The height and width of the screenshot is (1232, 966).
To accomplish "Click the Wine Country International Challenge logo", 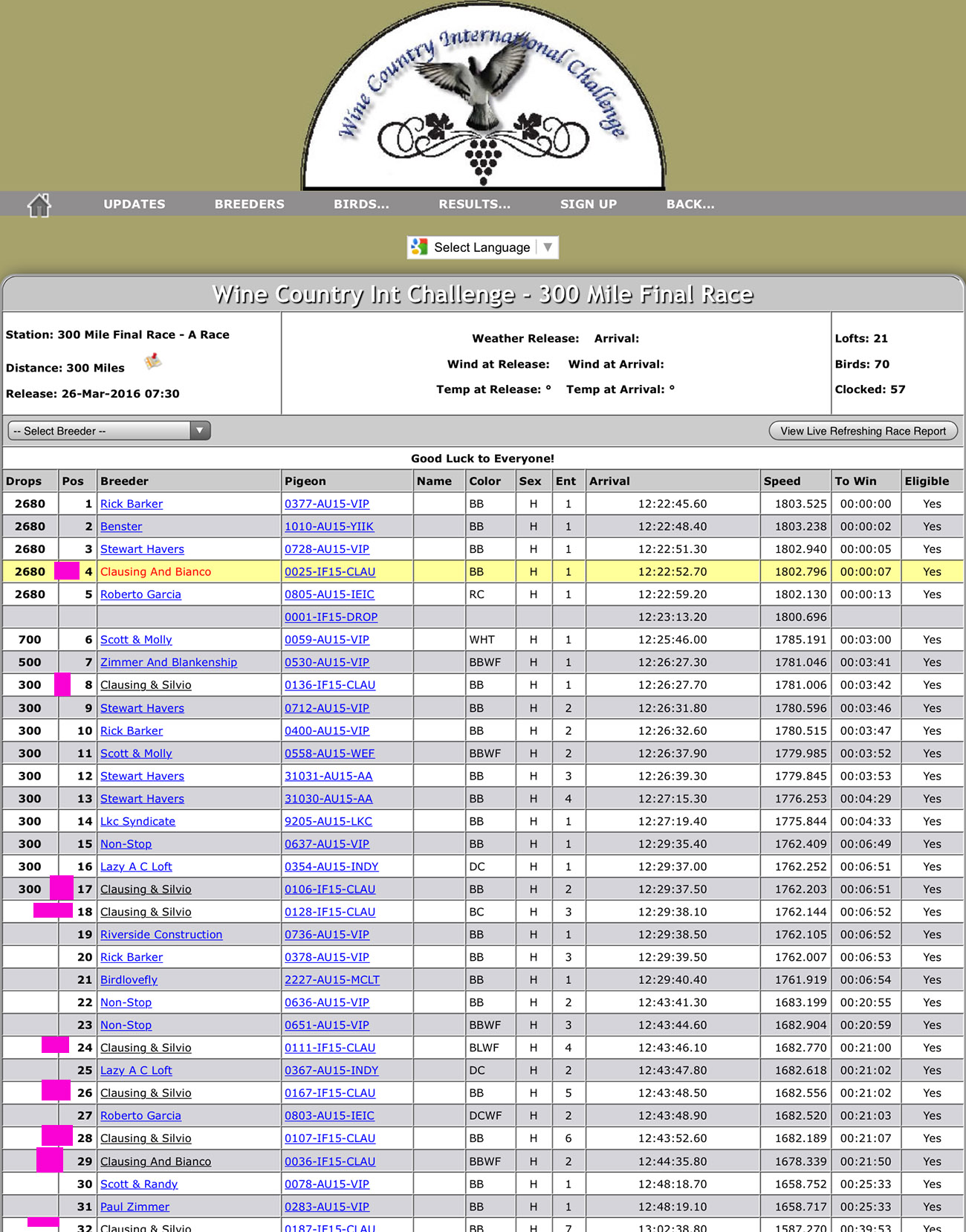I will [483, 97].
